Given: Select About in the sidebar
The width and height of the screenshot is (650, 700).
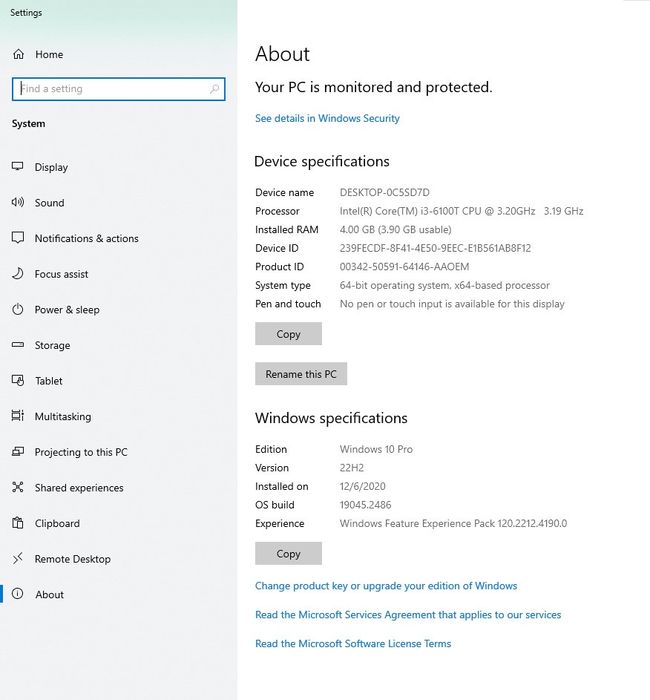Looking at the screenshot, I should [x=50, y=595].
